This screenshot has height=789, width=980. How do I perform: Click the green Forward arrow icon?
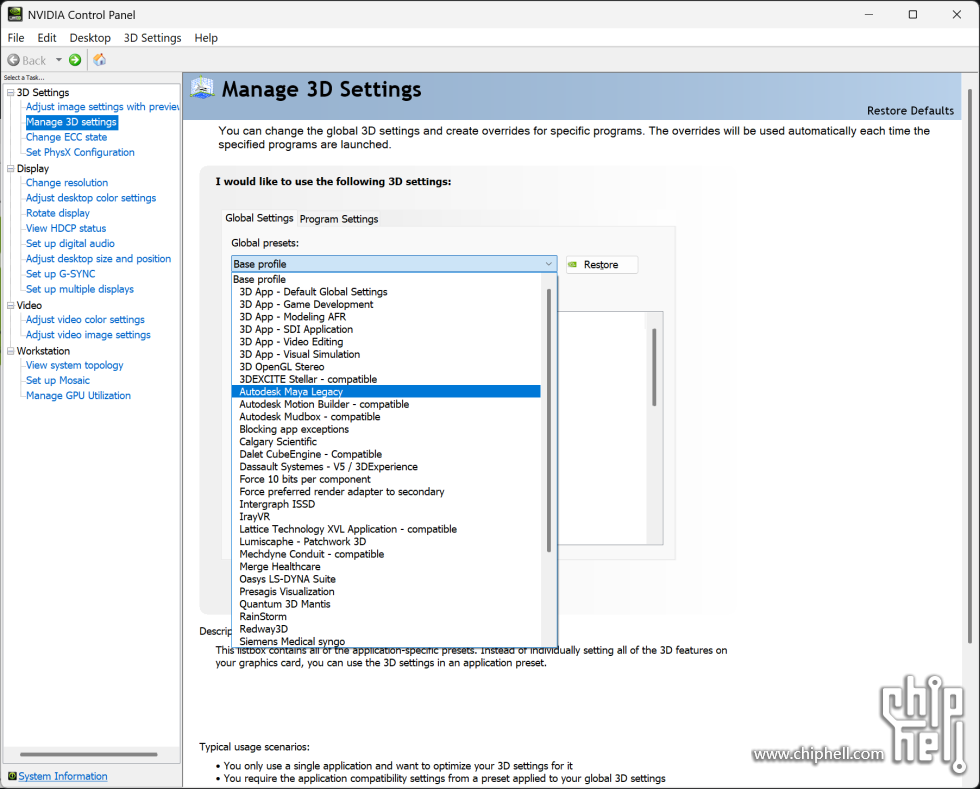[x=75, y=60]
